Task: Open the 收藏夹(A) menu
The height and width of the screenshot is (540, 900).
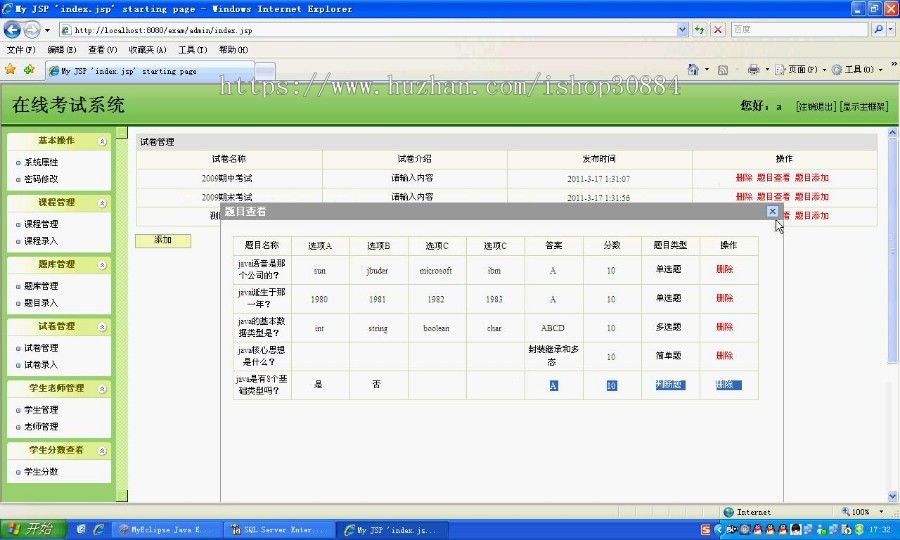Action: 147,50
